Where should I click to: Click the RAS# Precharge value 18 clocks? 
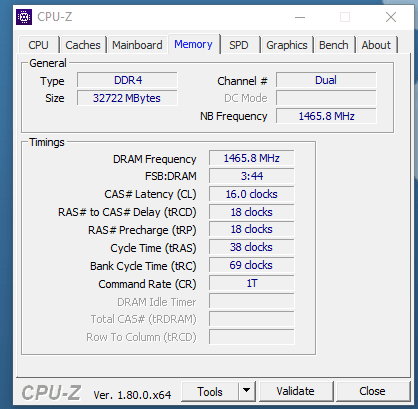coord(252,229)
